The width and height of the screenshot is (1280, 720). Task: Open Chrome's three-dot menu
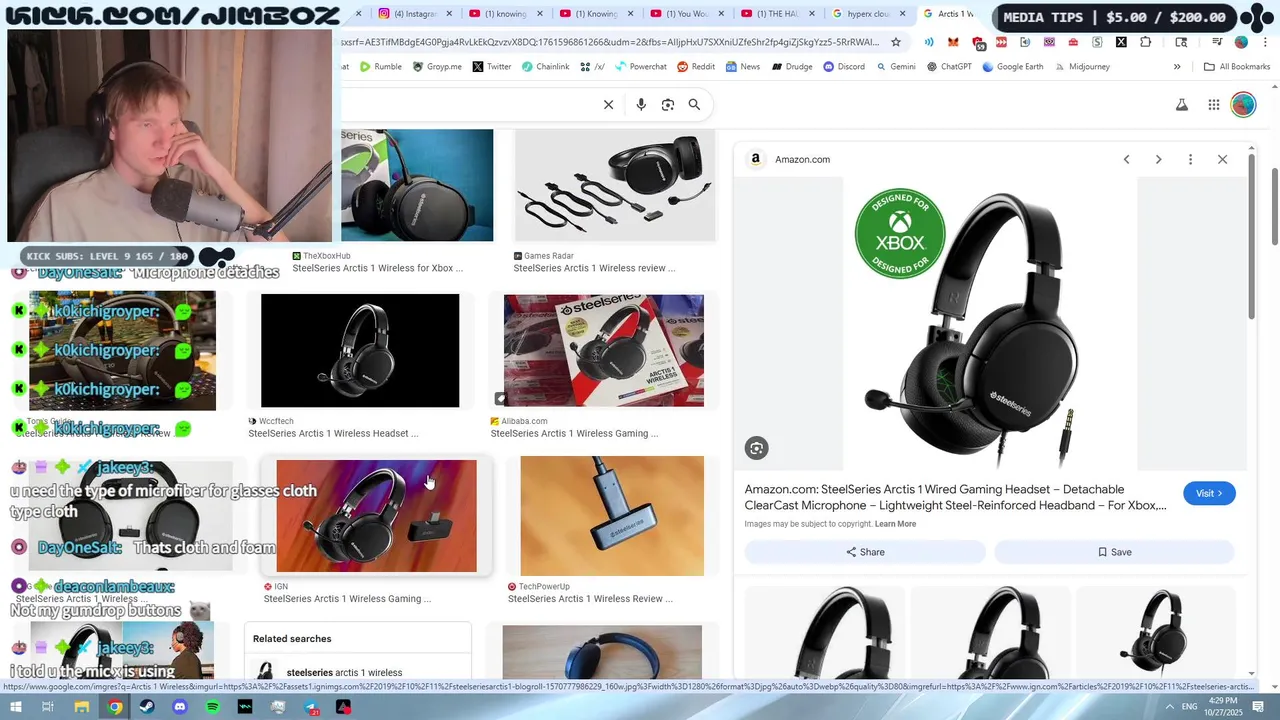coord(1263,42)
